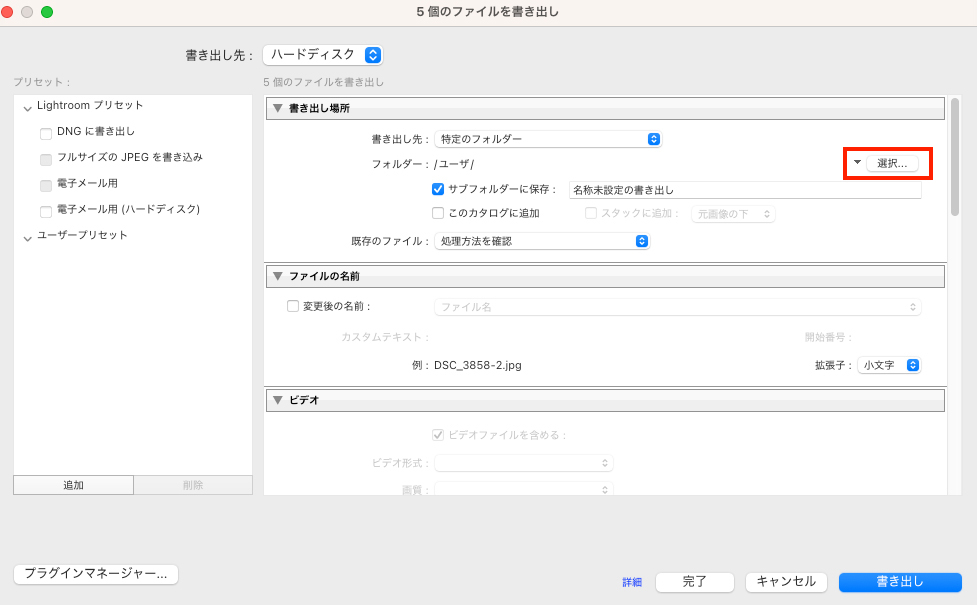Click the 選択... folder chooser button
The image size is (977, 605).
[x=894, y=161]
